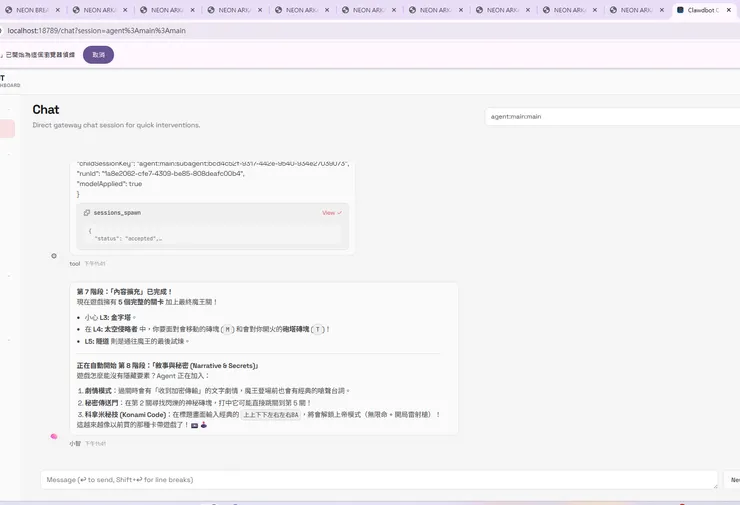The height and width of the screenshot is (505, 740).
Task: Click the 現在遊戲擁有 5 個完整的關卡 line
Action: coord(147,302)
